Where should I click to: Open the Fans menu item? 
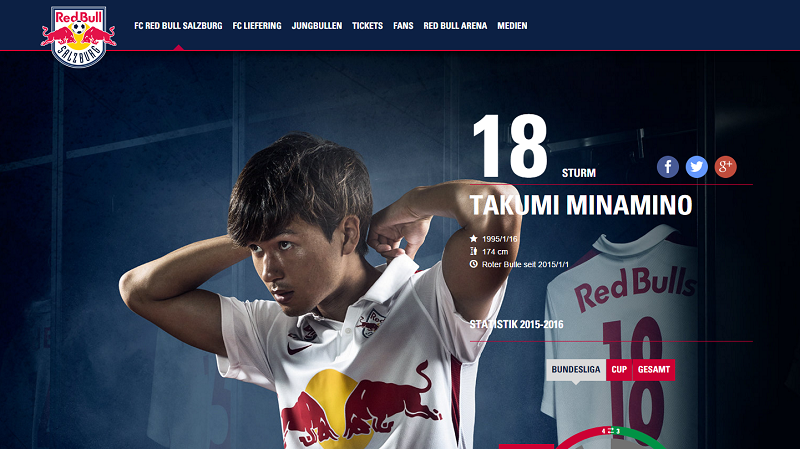click(x=403, y=26)
